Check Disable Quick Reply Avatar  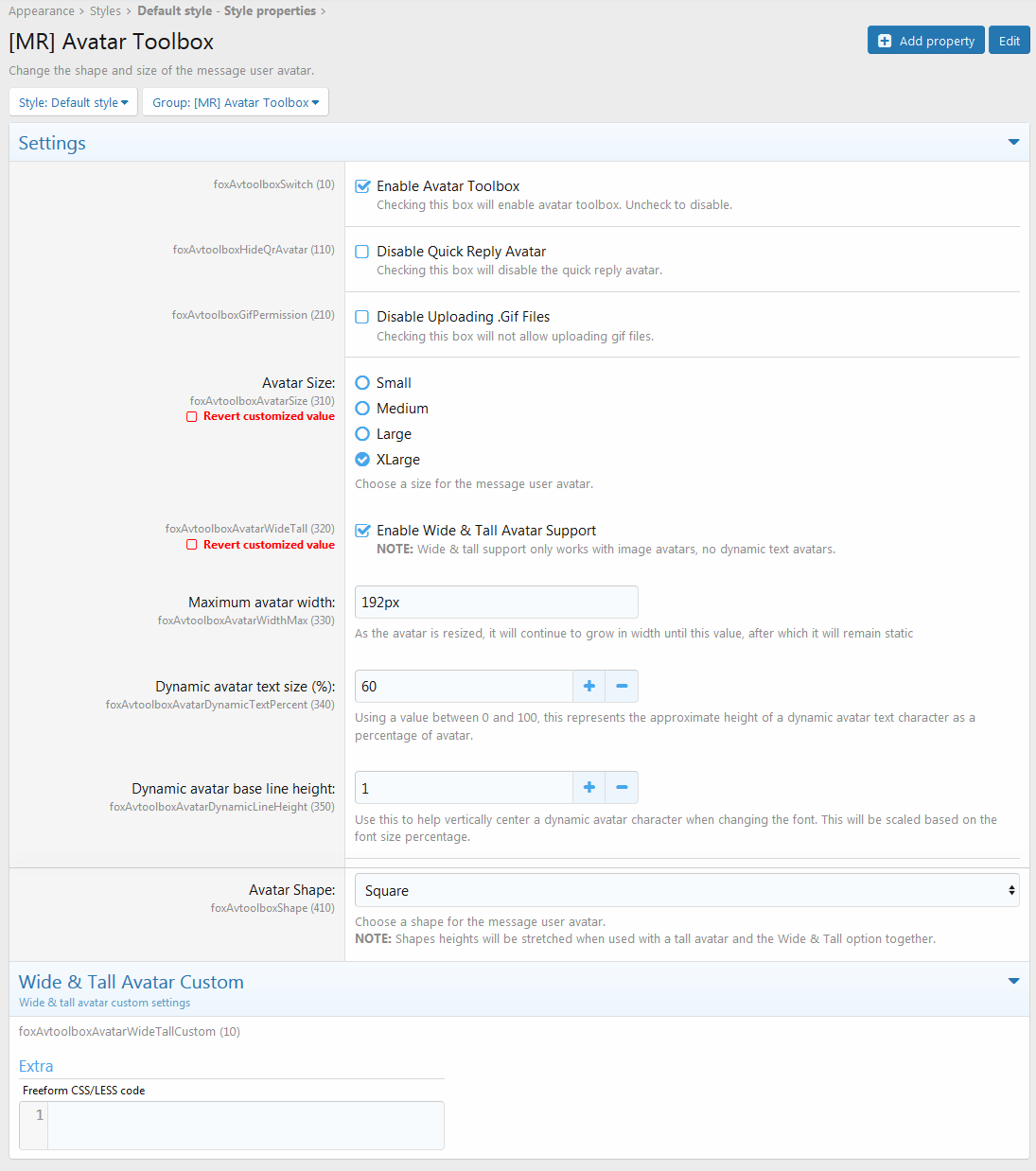click(x=362, y=252)
